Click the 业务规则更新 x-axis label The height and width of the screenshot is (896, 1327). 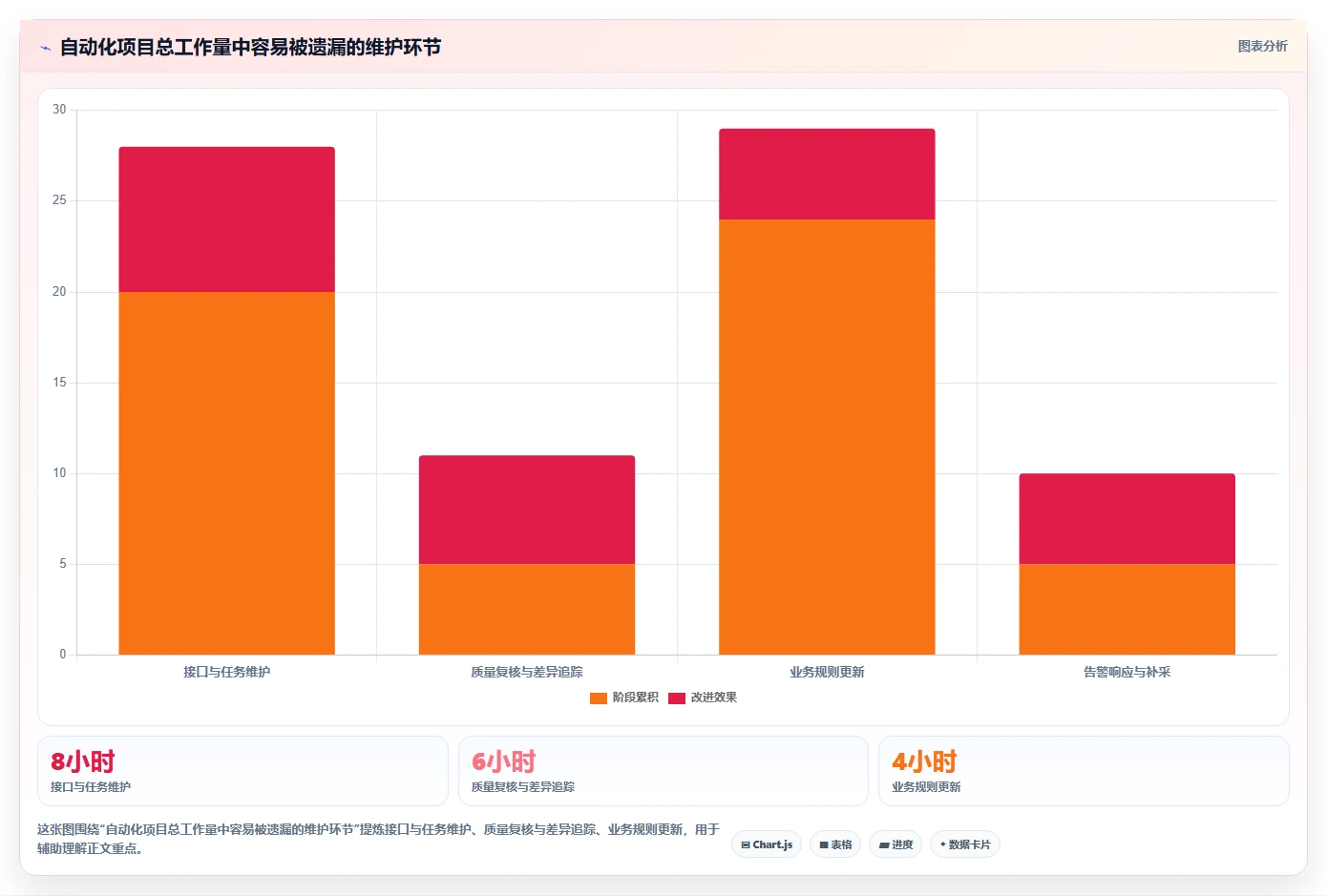[827, 673]
